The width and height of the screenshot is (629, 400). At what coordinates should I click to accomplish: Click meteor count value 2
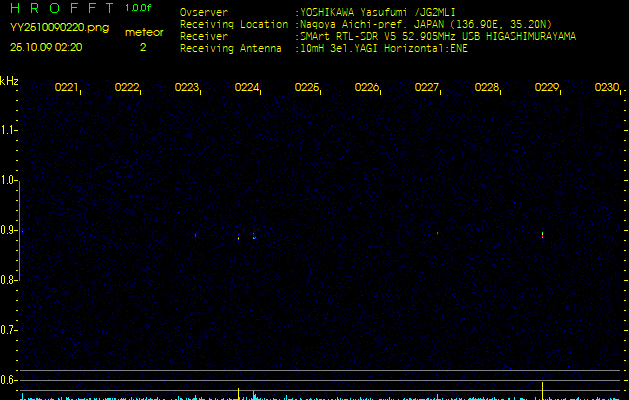pyautogui.click(x=143, y=47)
